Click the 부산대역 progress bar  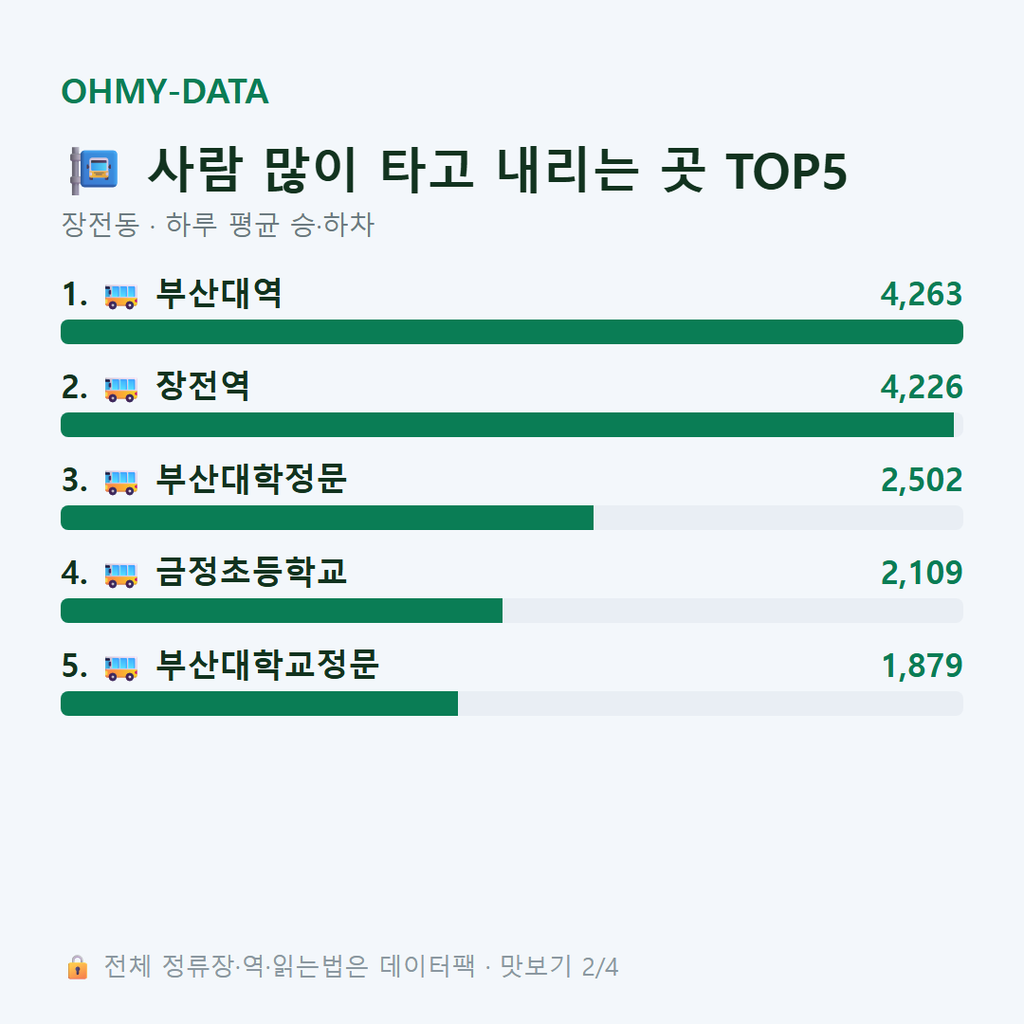(x=512, y=332)
